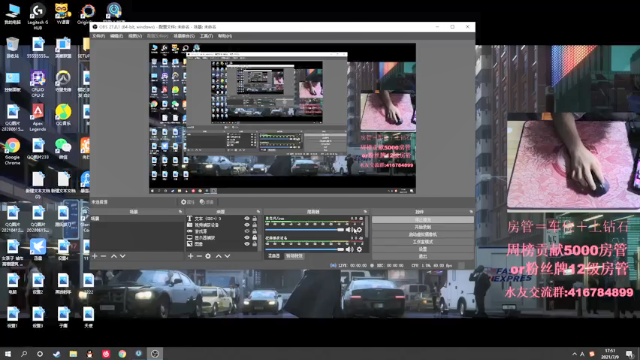Pop out the Controls dock panel

[471, 212]
